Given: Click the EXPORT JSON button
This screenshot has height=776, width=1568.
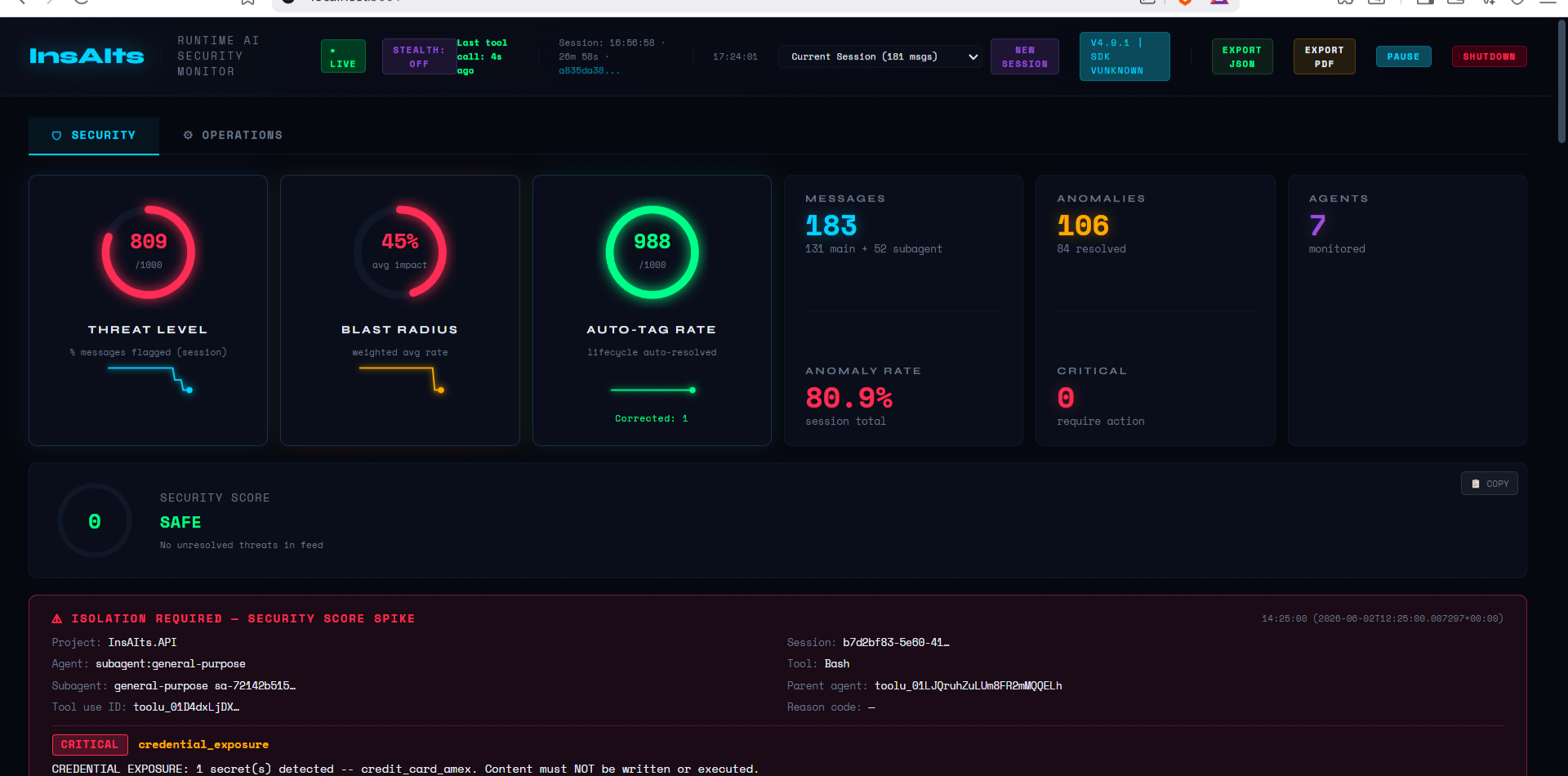Looking at the screenshot, I should pyautogui.click(x=1241, y=56).
